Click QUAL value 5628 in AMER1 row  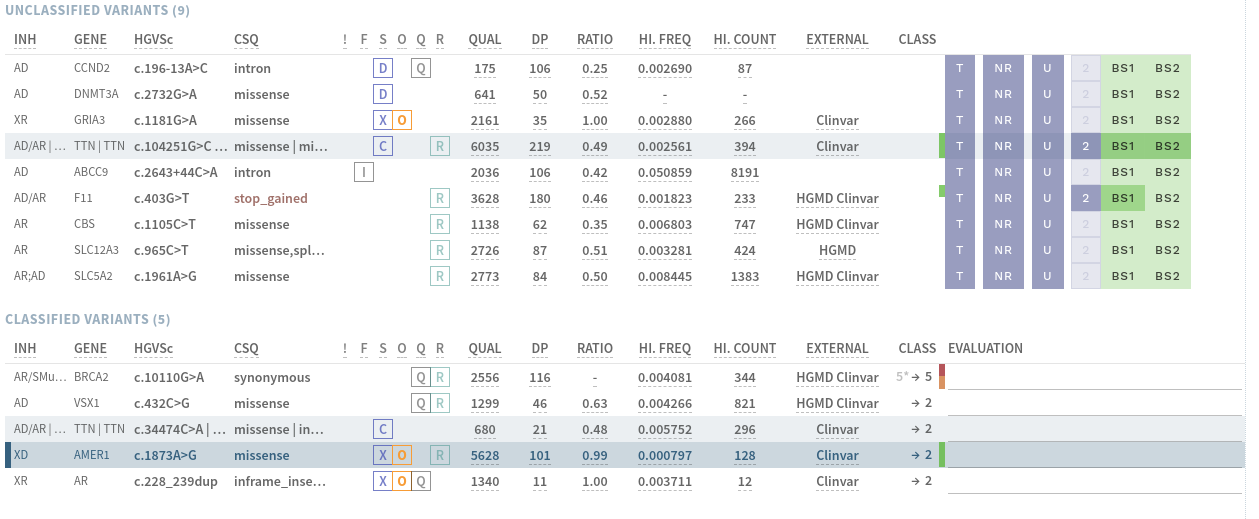point(485,455)
